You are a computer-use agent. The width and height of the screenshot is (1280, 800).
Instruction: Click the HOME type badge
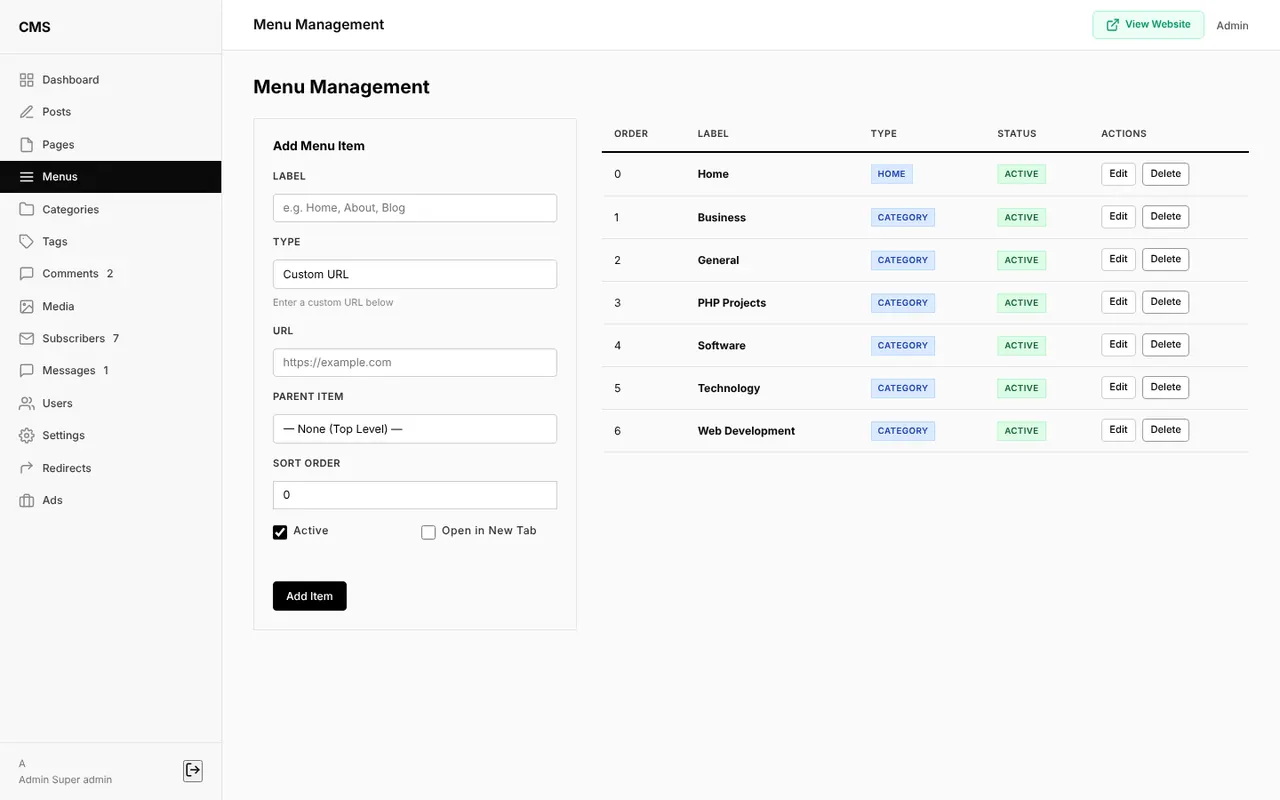click(x=891, y=174)
